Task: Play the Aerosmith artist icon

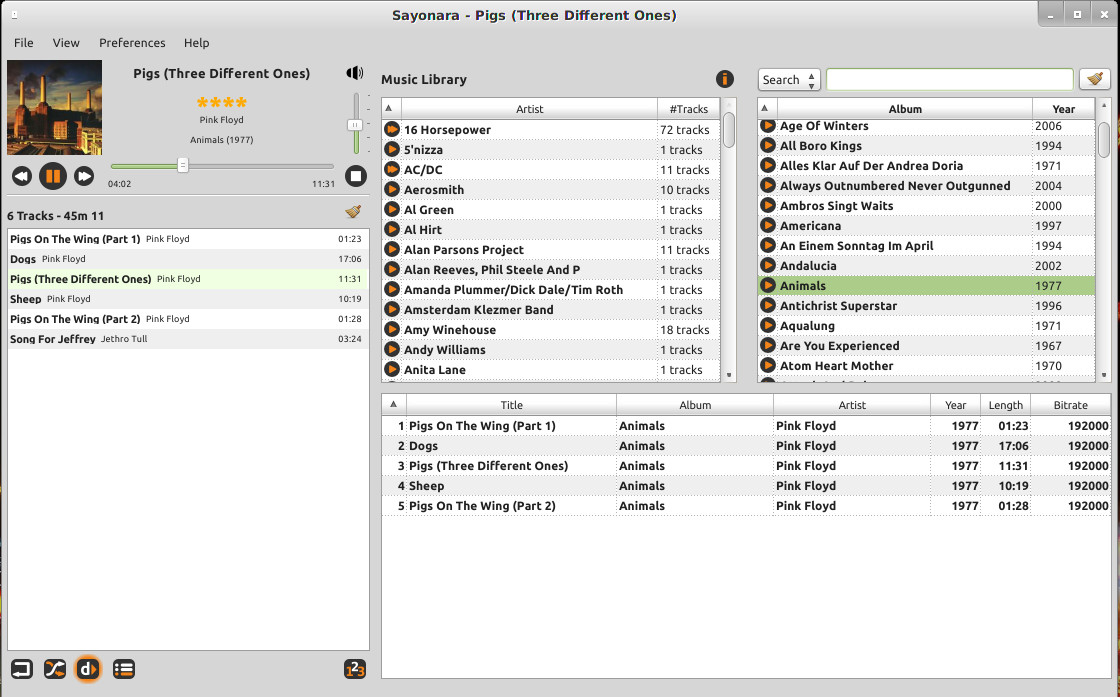Action: point(391,189)
